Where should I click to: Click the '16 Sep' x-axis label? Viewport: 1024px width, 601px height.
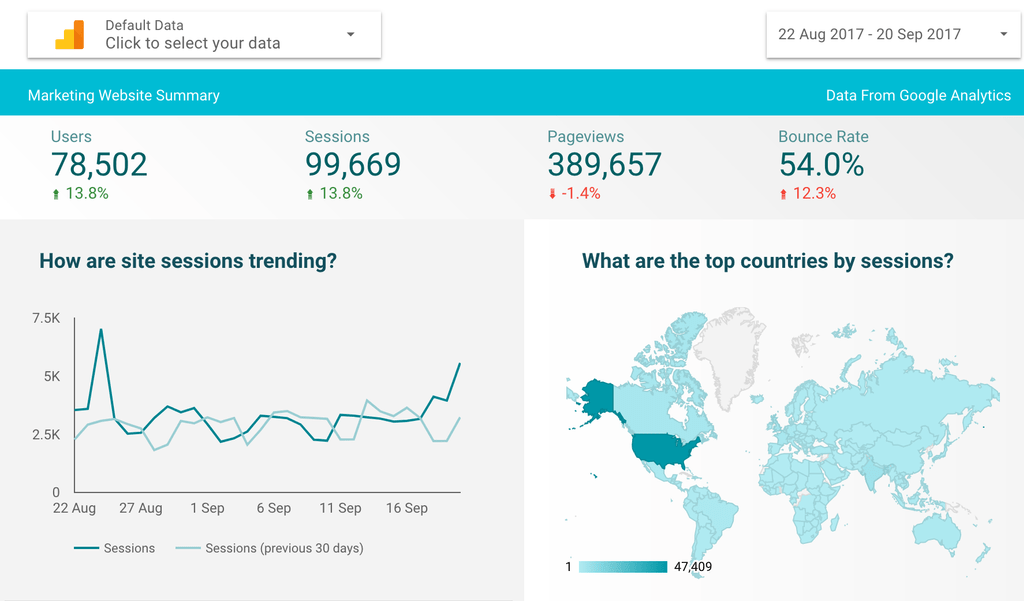point(407,508)
